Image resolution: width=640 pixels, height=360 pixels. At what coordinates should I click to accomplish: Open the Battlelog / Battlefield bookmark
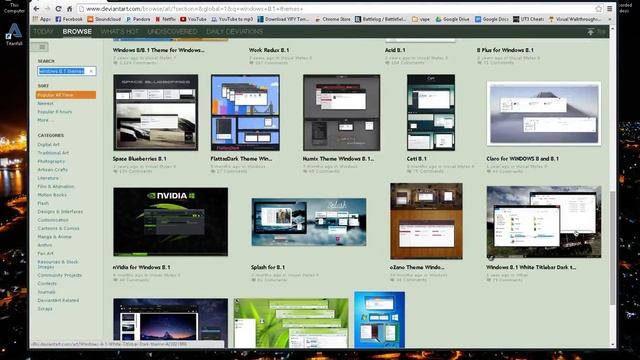pyautogui.click(x=380, y=19)
